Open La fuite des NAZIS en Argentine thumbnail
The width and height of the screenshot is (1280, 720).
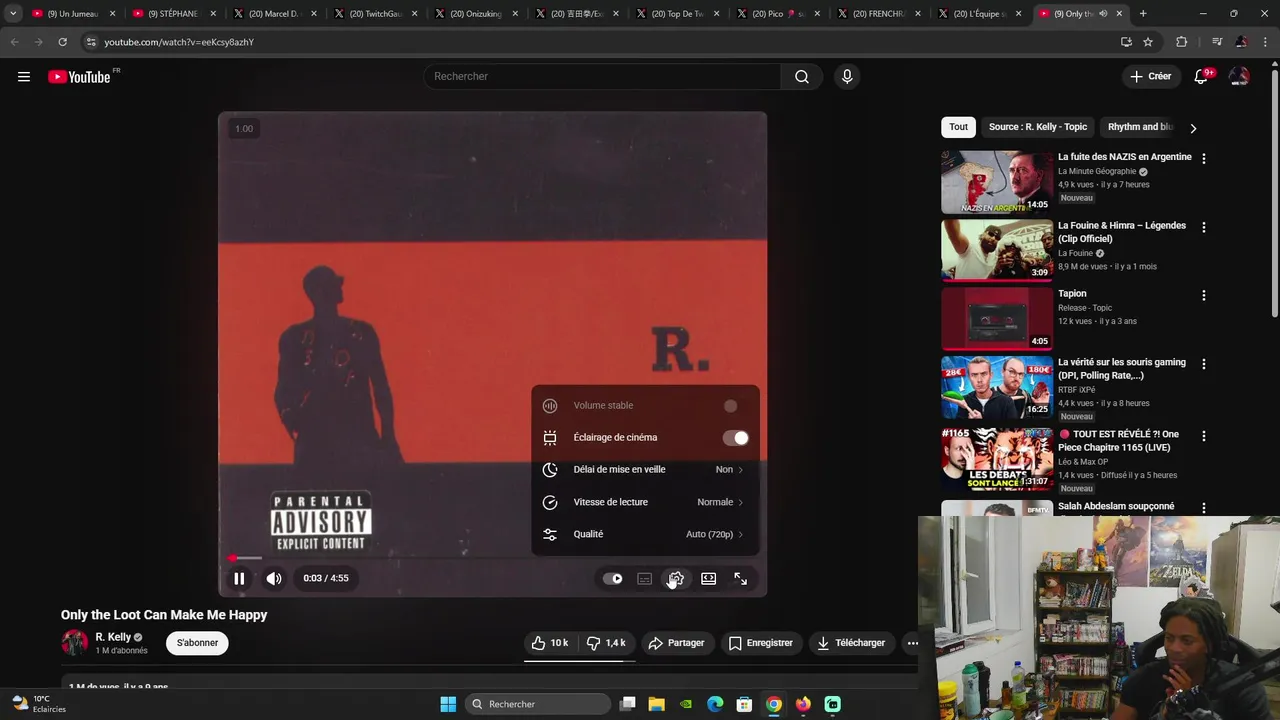click(x=997, y=182)
